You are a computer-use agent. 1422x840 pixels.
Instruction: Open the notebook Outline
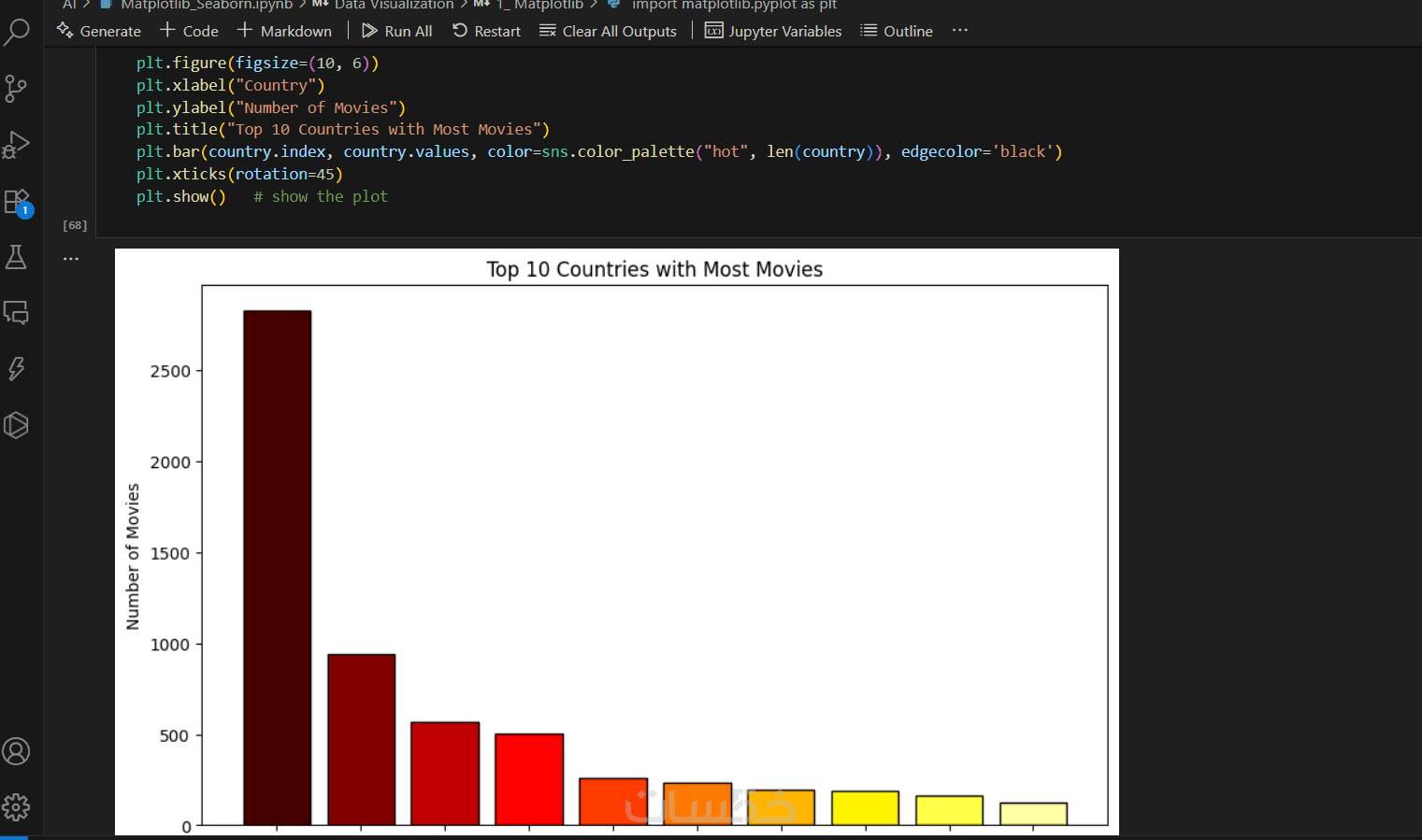897,31
